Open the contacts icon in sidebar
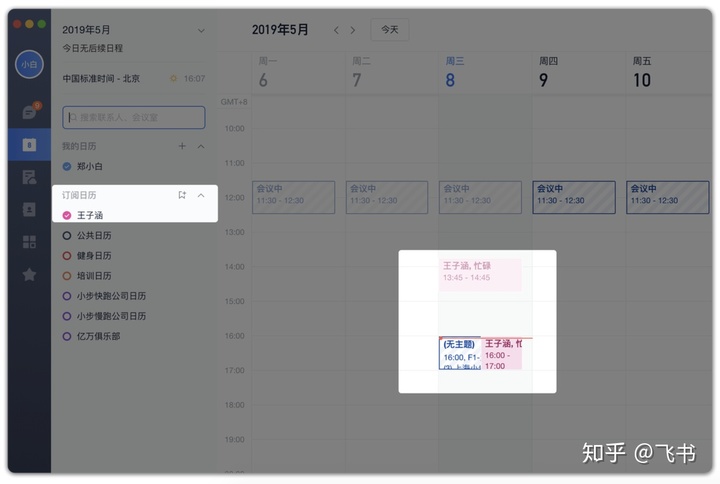This screenshot has width=720, height=484. coord(29,209)
